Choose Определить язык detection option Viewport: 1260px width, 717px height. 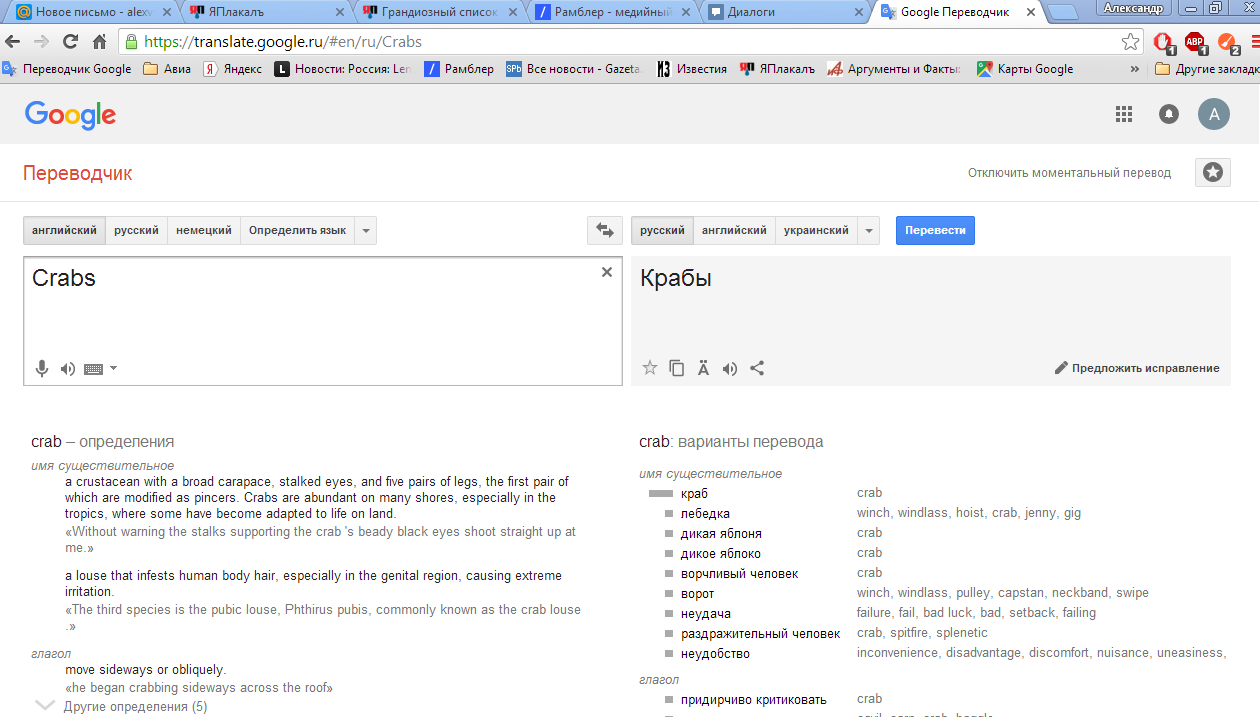(298, 230)
